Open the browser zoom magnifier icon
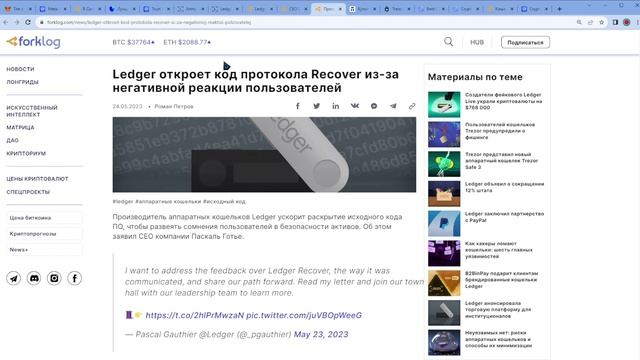640x360 pixels. (x=579, y=22)
